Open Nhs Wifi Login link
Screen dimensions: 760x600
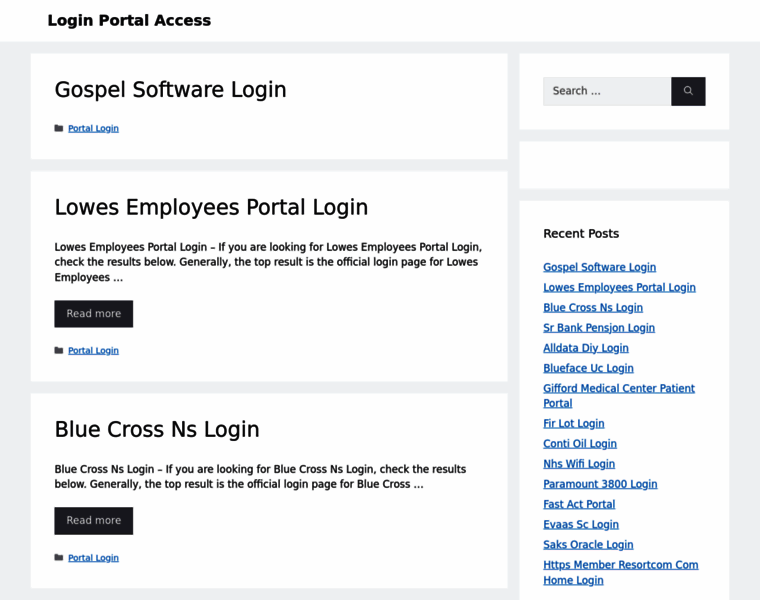579,464
